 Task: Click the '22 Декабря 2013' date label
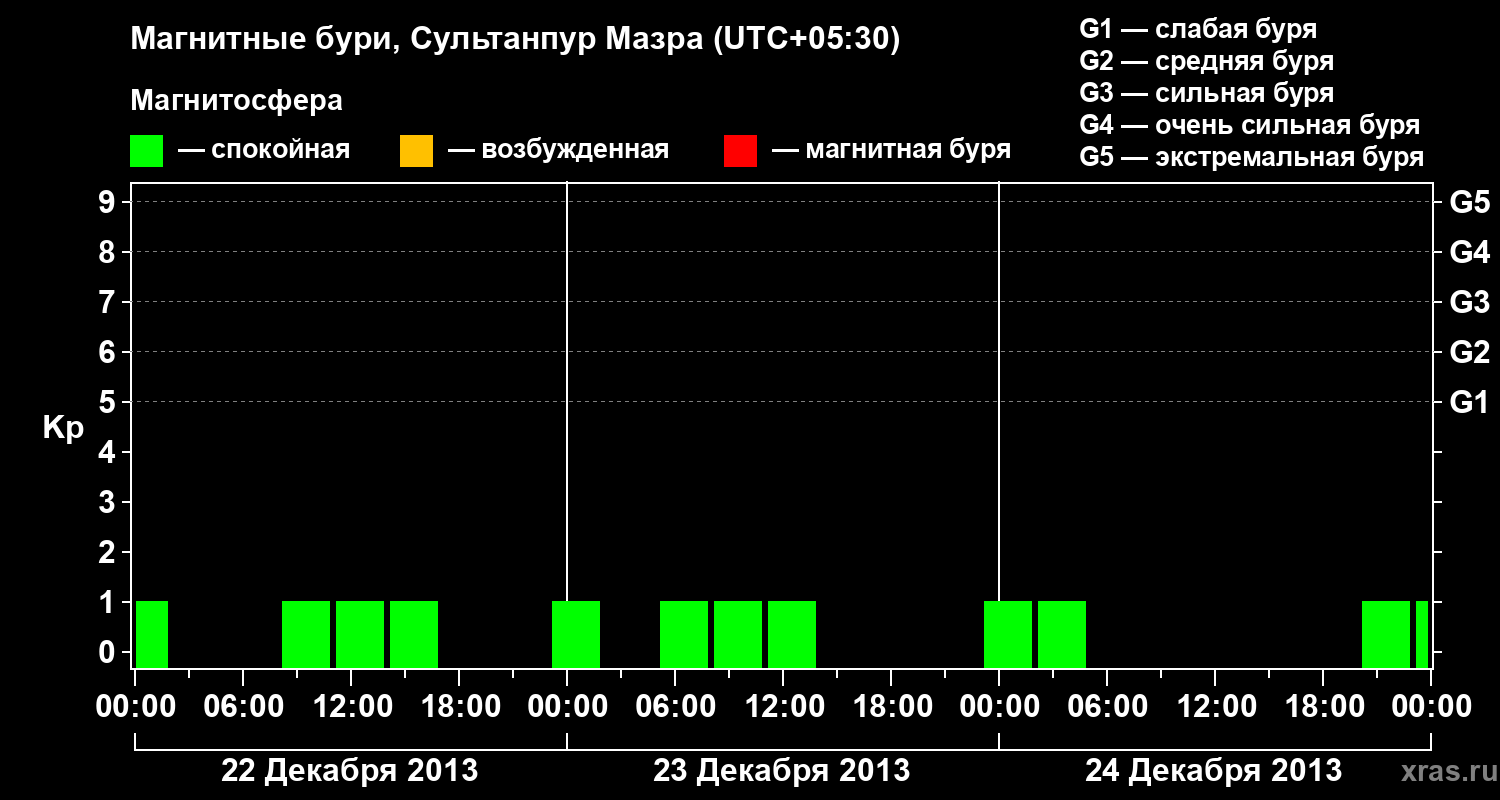click(349, 771)
